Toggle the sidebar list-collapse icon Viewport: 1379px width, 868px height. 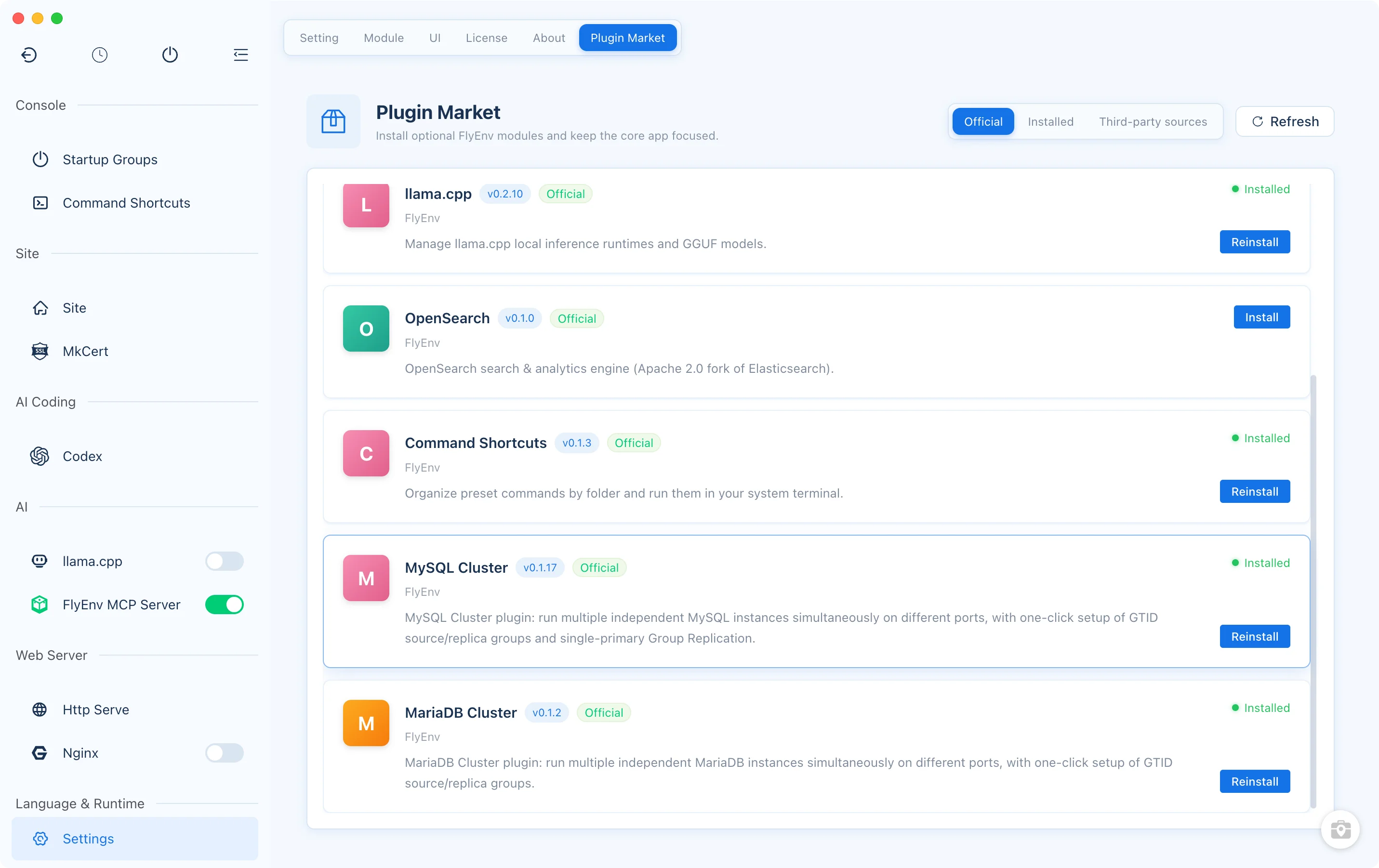[x=240, y=55]
